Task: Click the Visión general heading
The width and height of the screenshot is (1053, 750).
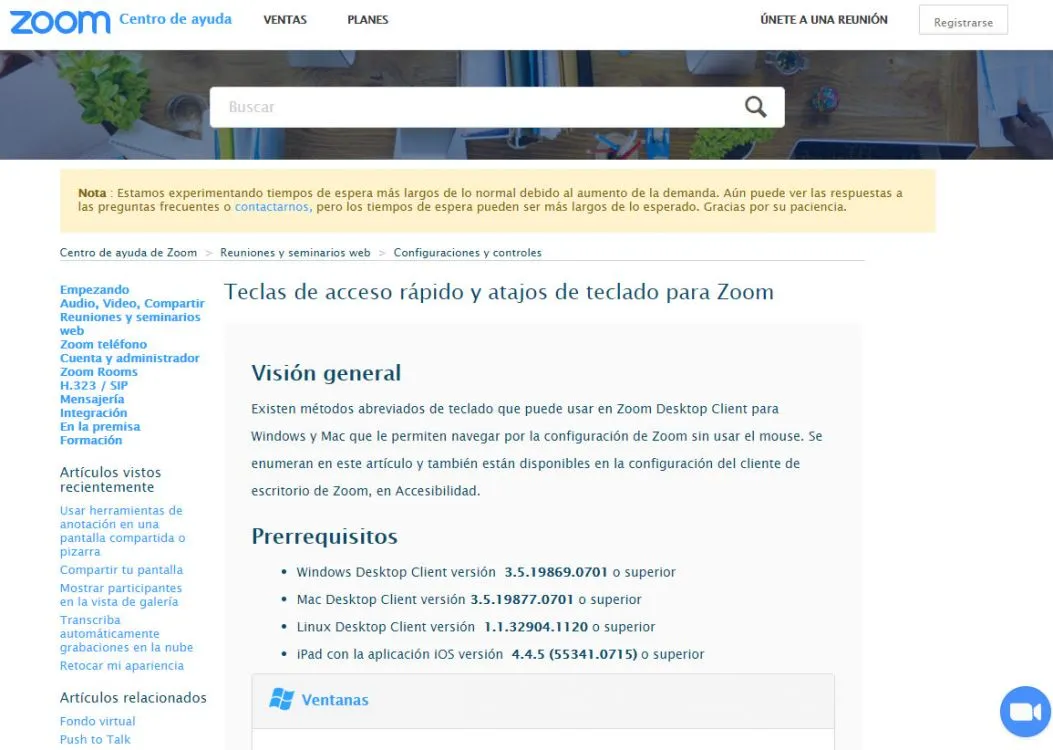Action: point(326,373)
